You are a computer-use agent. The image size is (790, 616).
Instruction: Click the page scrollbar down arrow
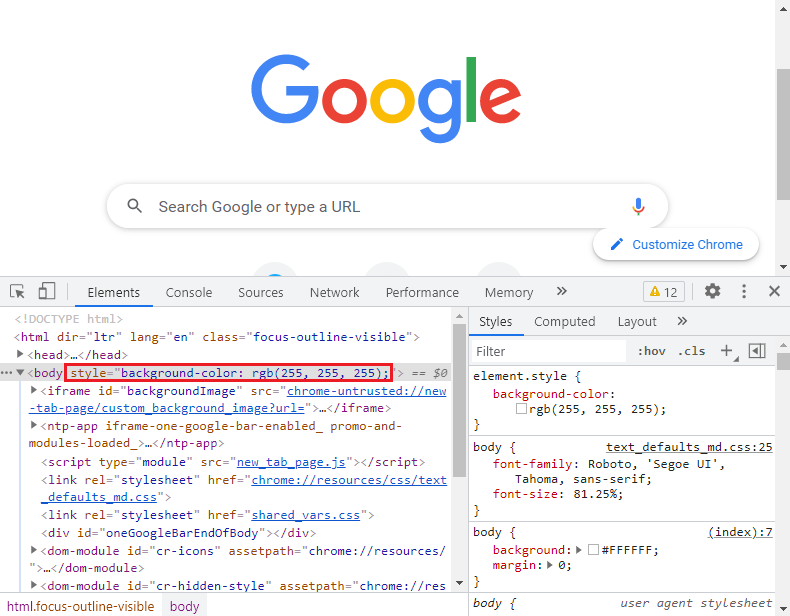pyautogui.click(x=782, y=267)
